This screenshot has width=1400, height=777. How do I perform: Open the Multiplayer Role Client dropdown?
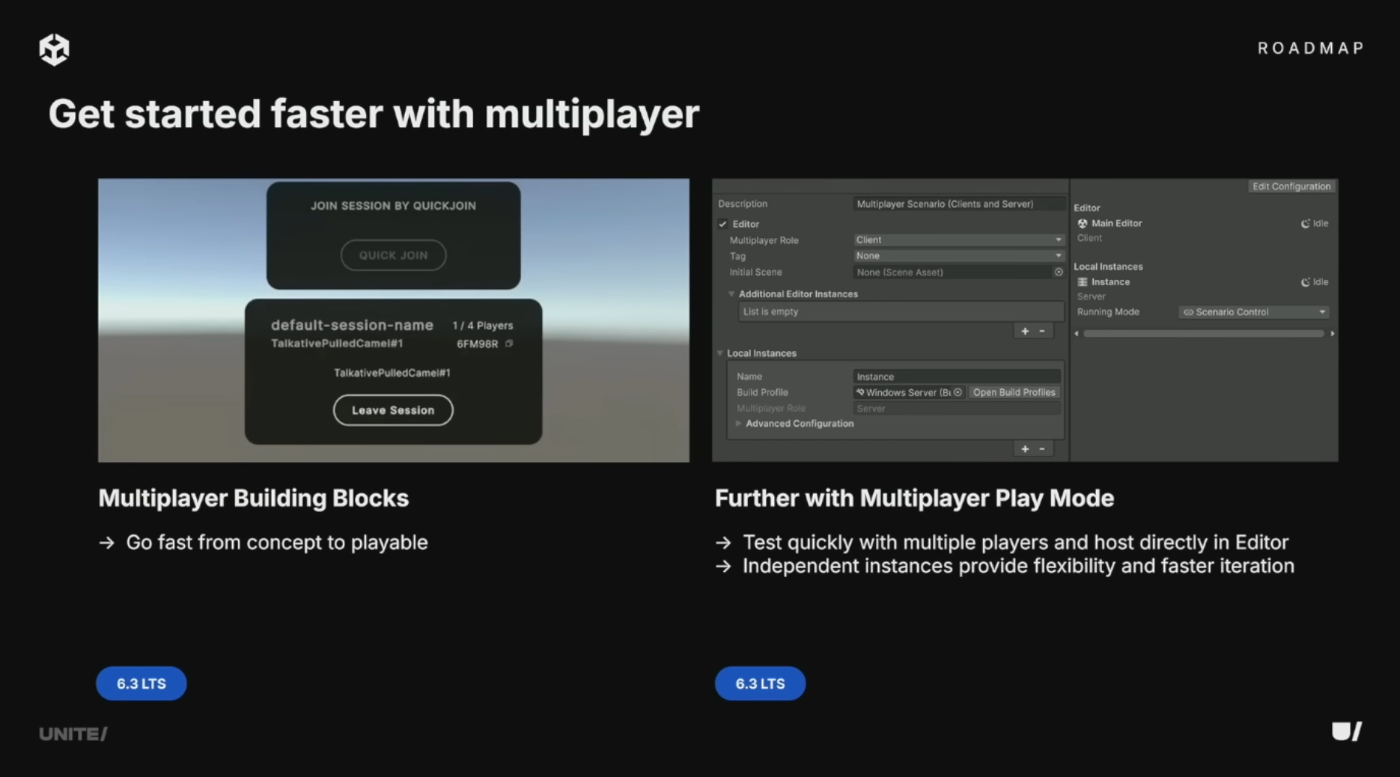(x=959, y=240)
